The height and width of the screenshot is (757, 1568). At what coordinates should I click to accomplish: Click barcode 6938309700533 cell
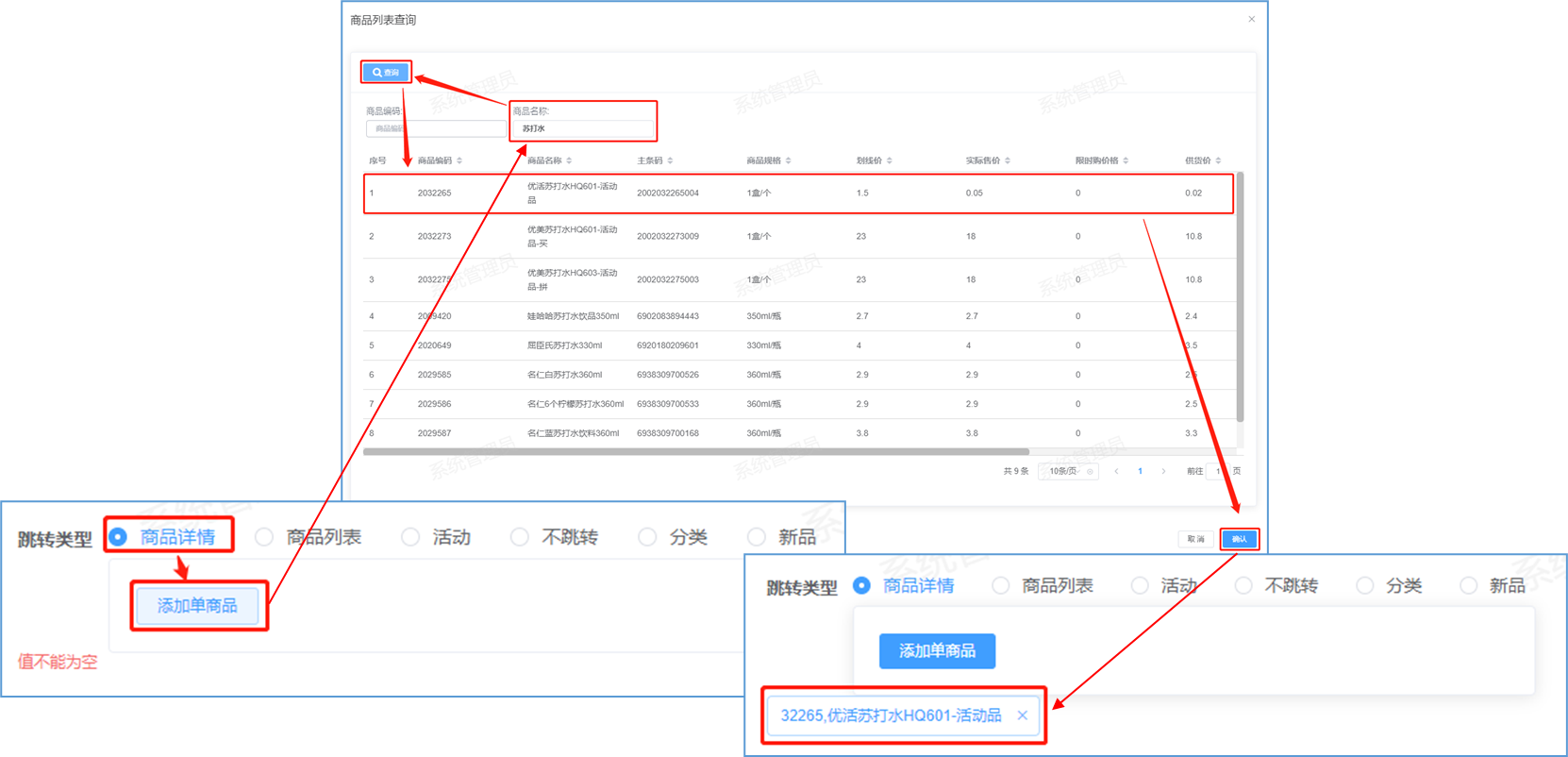668,404
